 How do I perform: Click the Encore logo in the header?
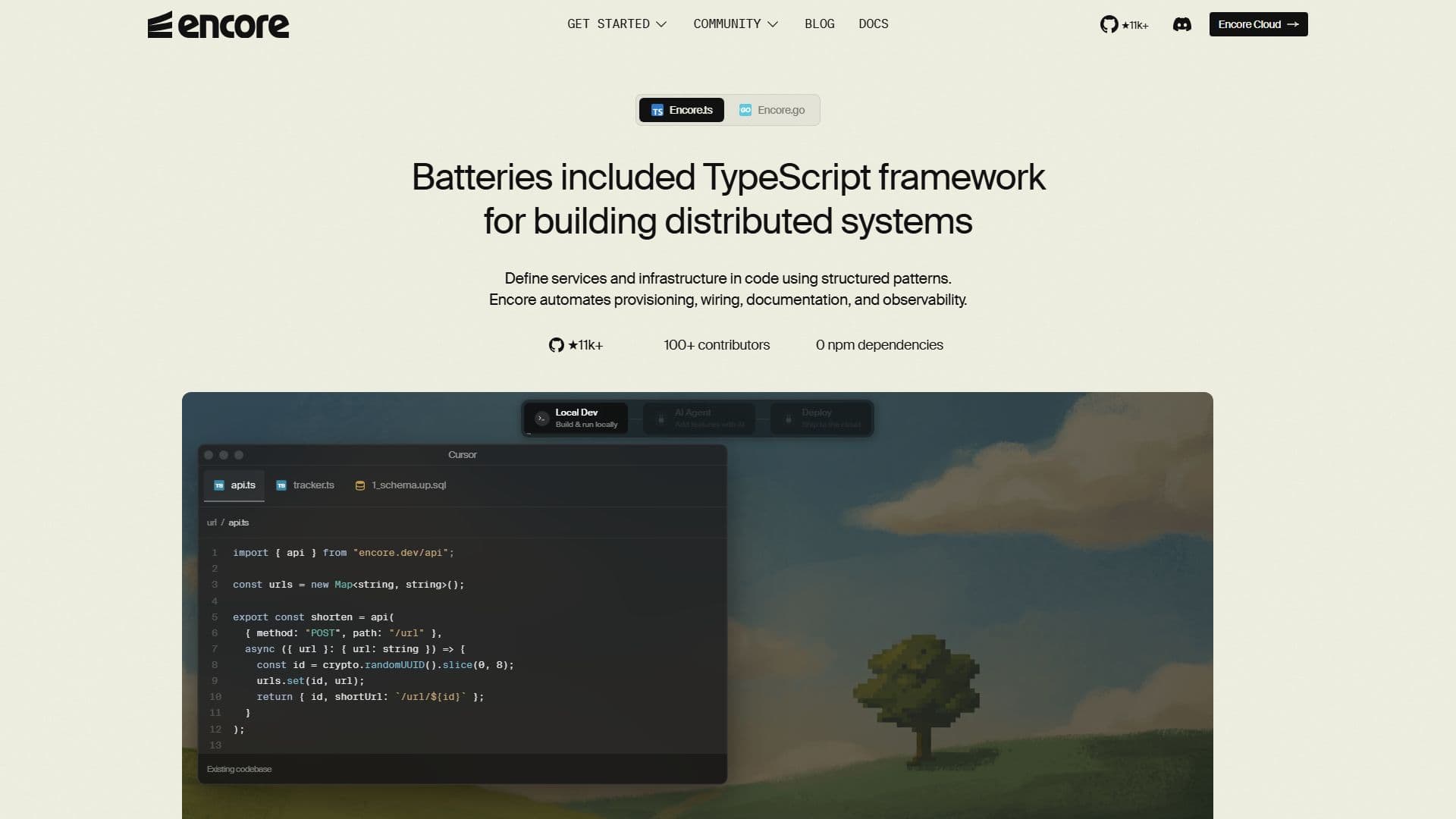(218, 24)
